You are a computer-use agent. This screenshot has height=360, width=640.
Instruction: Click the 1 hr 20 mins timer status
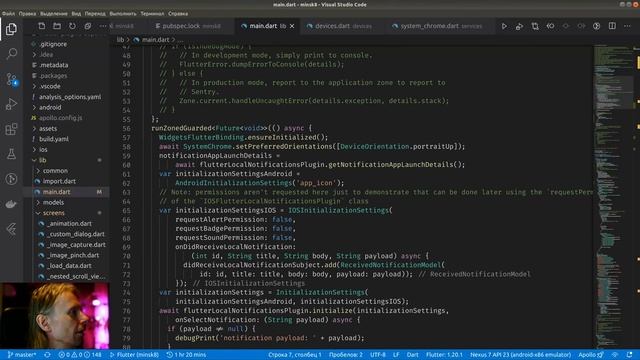(186, 355)
